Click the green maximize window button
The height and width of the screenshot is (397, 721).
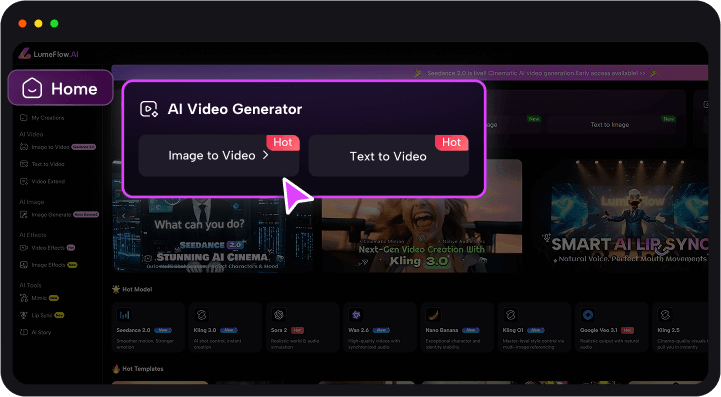click(x=54, y=23)
